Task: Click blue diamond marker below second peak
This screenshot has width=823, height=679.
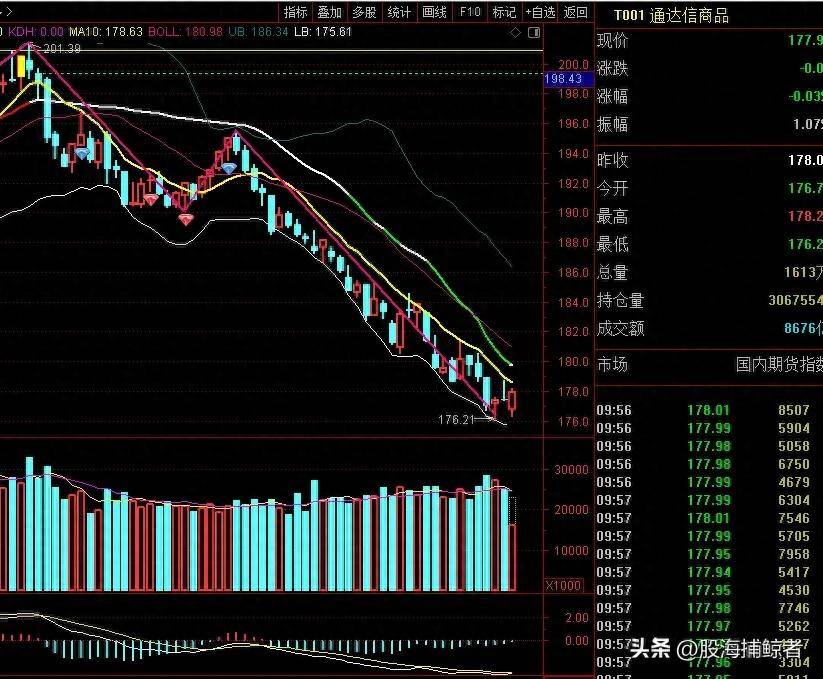Action: (229, 168)
